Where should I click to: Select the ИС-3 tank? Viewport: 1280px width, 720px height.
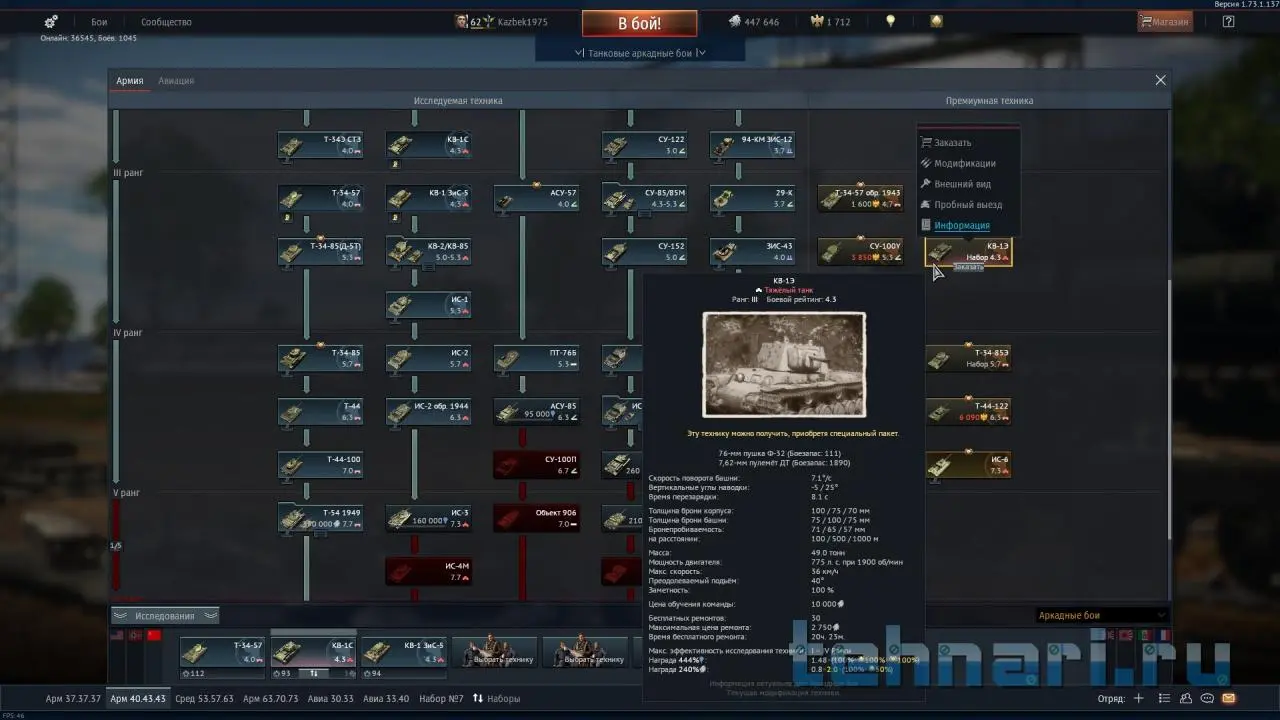428,517
